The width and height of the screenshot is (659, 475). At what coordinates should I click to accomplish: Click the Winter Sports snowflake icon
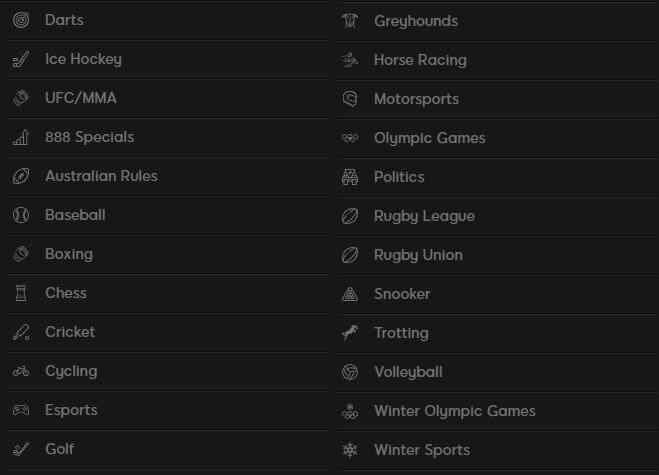[350, 450]
